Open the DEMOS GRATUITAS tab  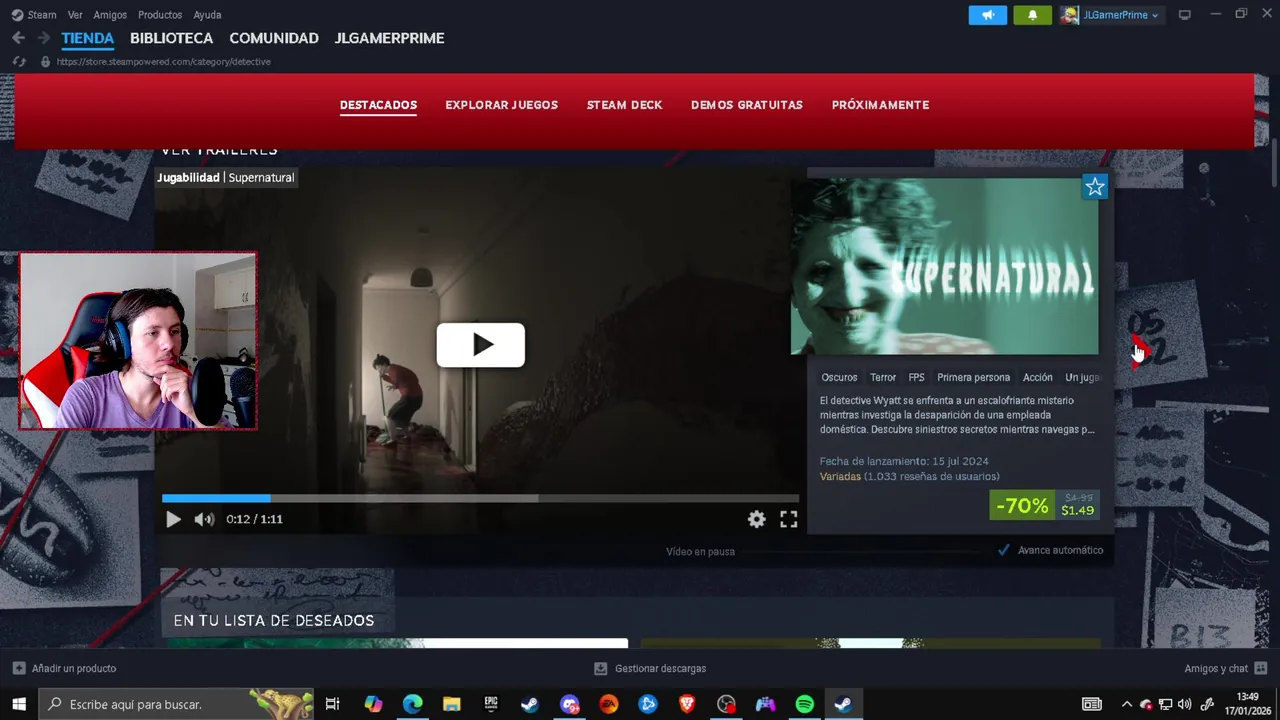(747, 105)
